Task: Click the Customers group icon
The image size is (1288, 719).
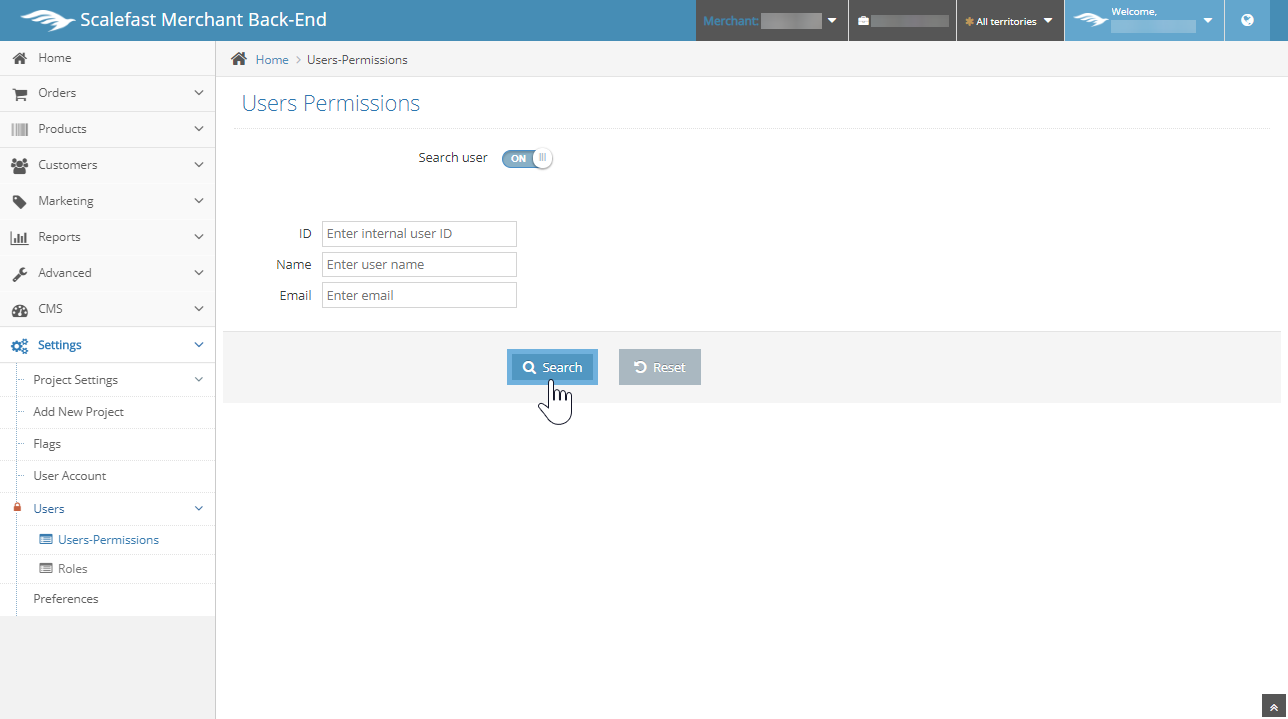Action: click(x=19, y=165)
